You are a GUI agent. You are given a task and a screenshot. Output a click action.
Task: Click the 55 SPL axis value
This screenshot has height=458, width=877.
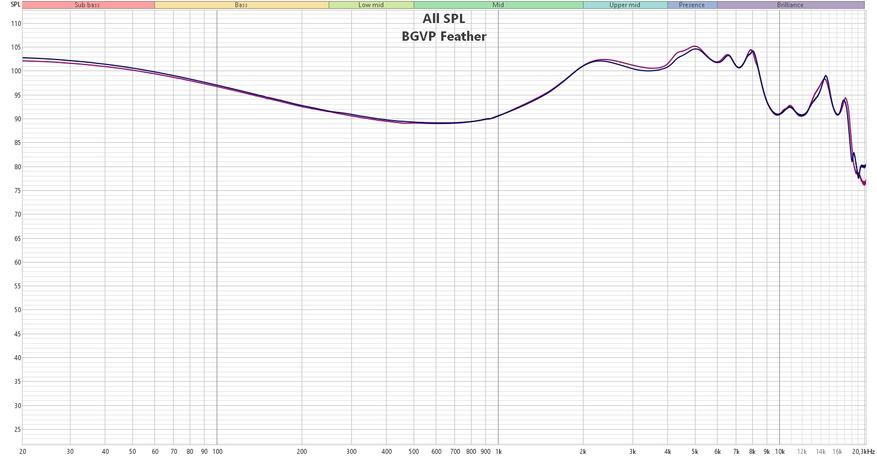[18, 286]
